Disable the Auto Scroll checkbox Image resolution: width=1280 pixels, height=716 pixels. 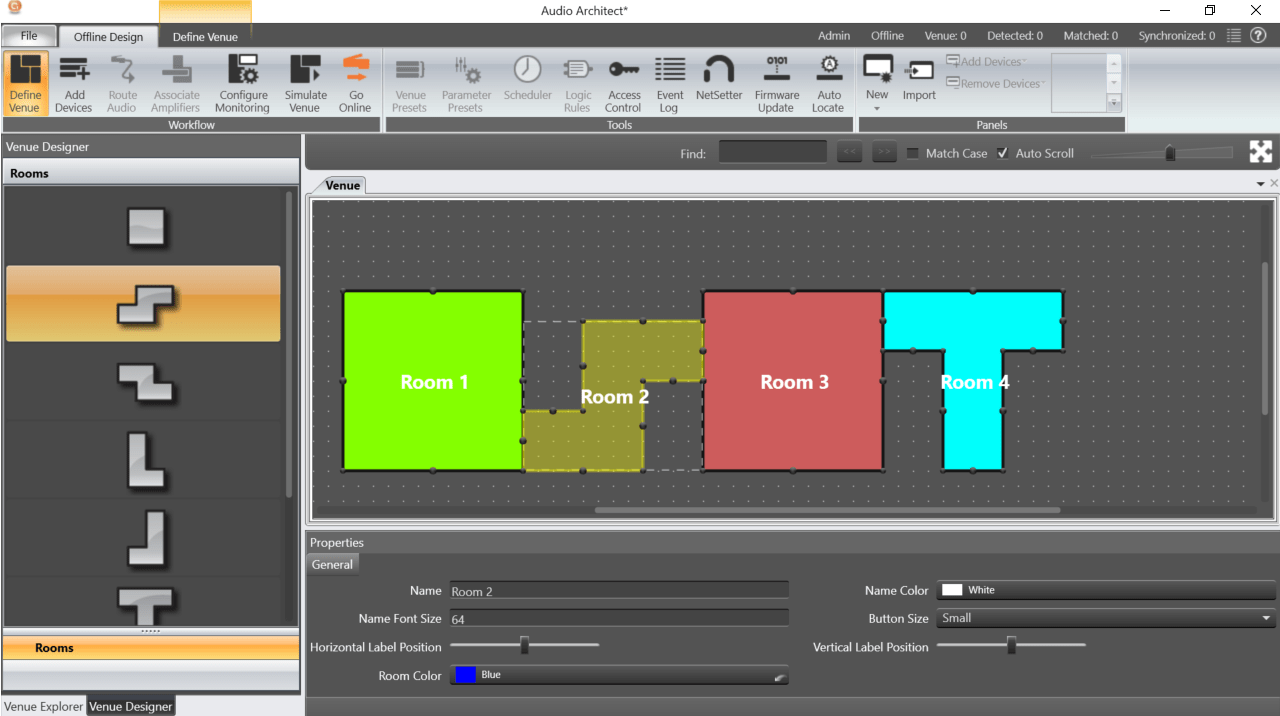(x=1003, y=153)
